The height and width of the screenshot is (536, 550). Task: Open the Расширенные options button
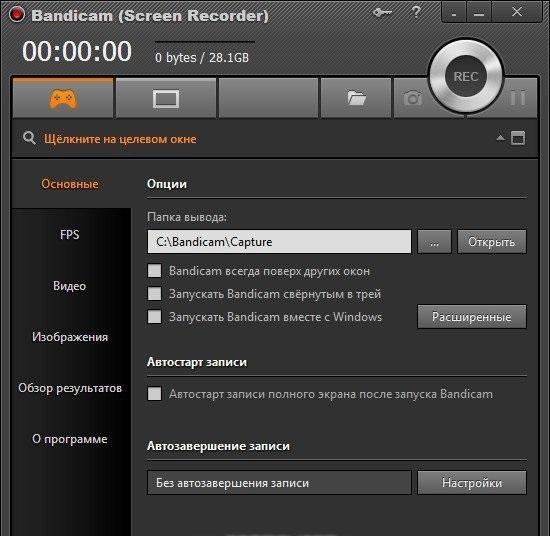coord(472,317)
